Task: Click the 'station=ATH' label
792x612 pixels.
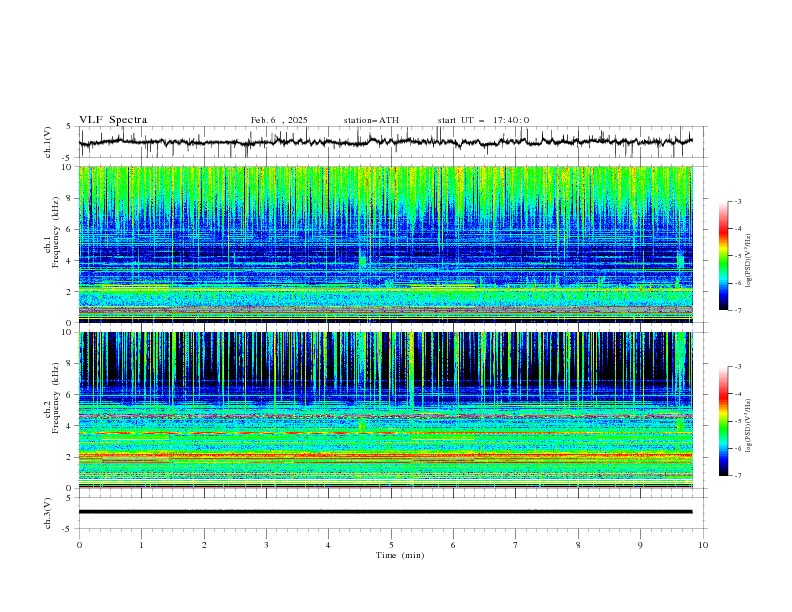Action: [371, 120]
